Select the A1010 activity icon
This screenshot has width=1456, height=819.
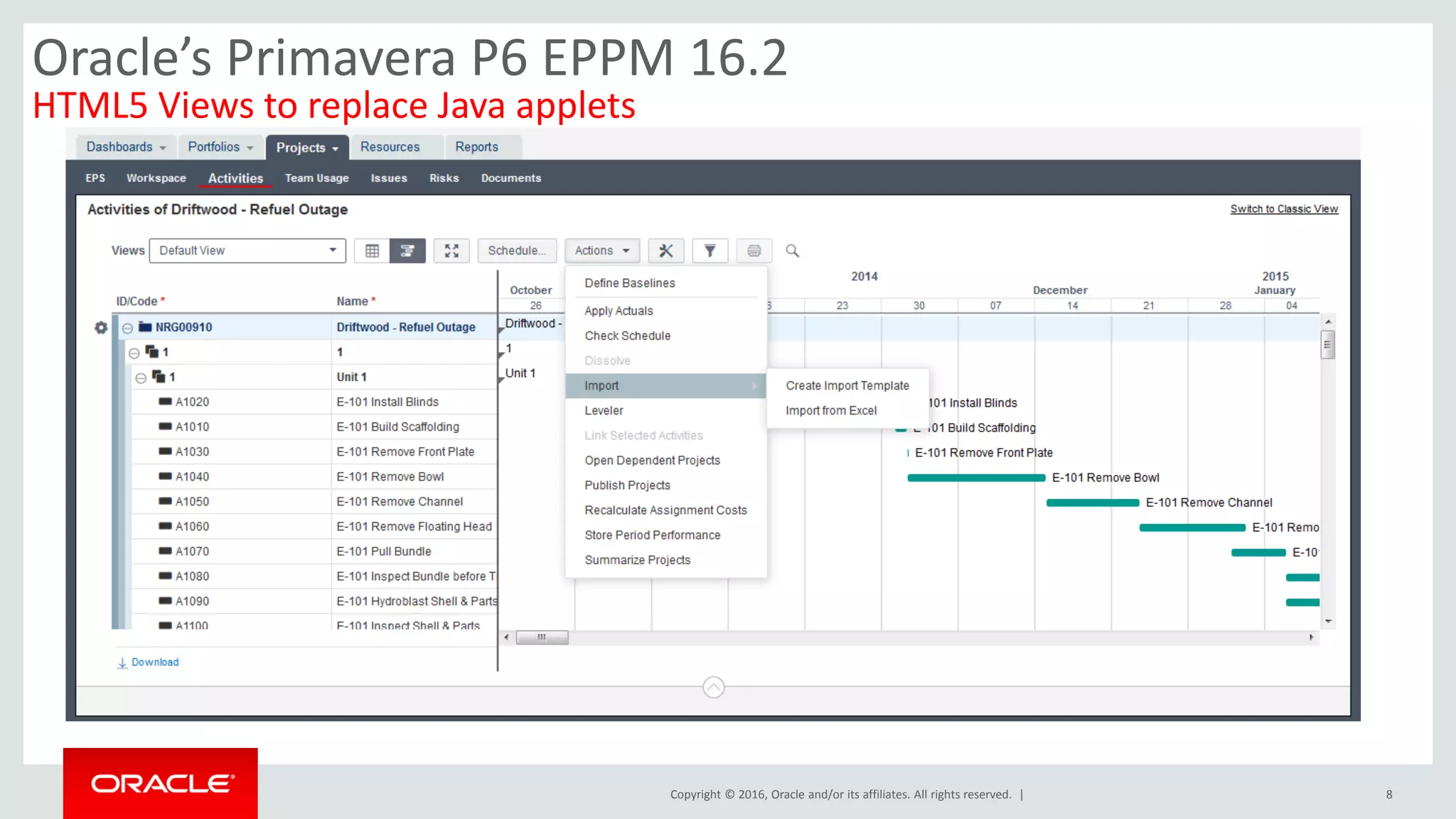tap(165, 427)
